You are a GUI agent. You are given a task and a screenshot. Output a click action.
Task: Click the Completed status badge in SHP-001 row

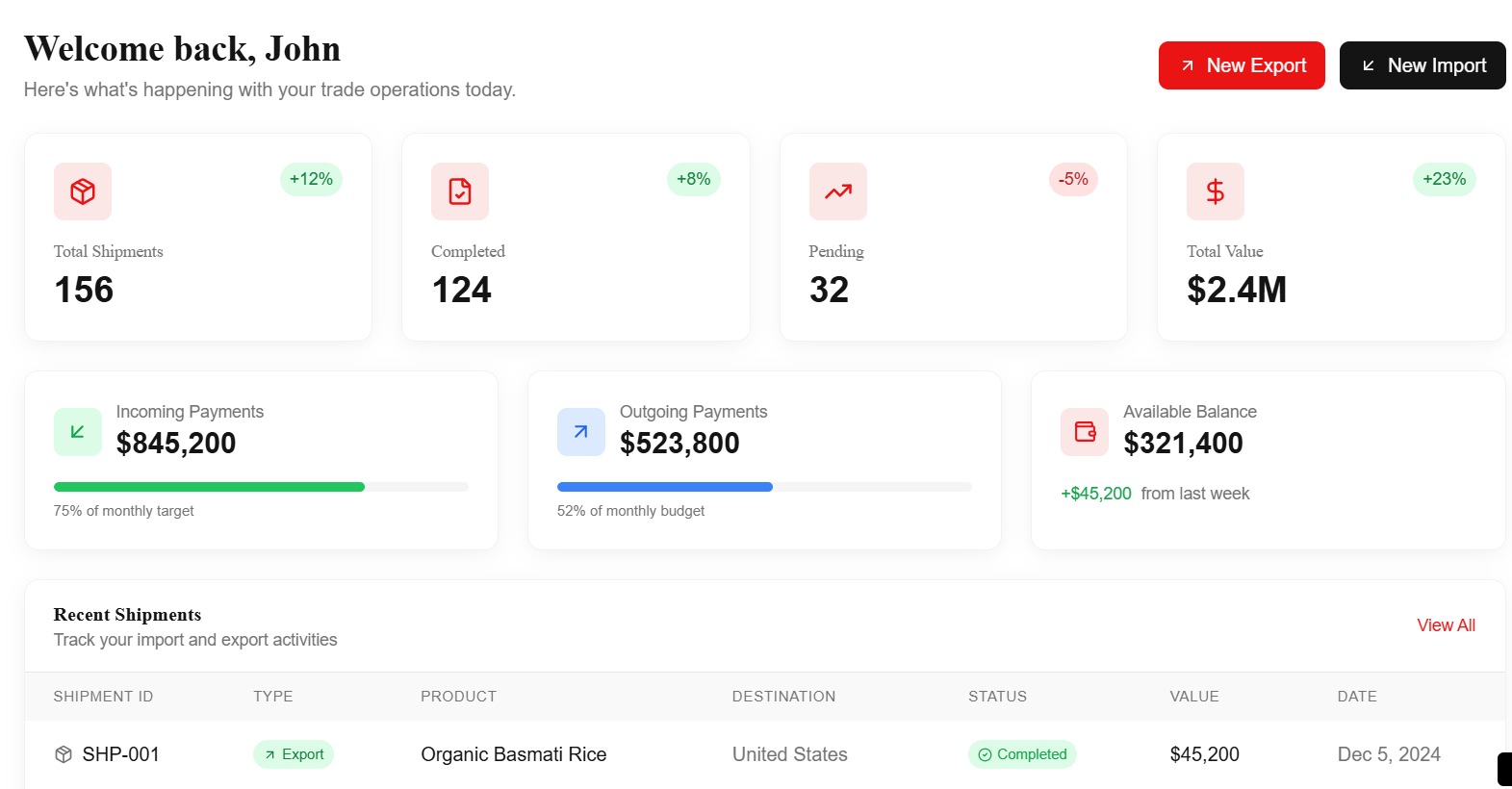pyautogui.click(x=1022, y=754)
